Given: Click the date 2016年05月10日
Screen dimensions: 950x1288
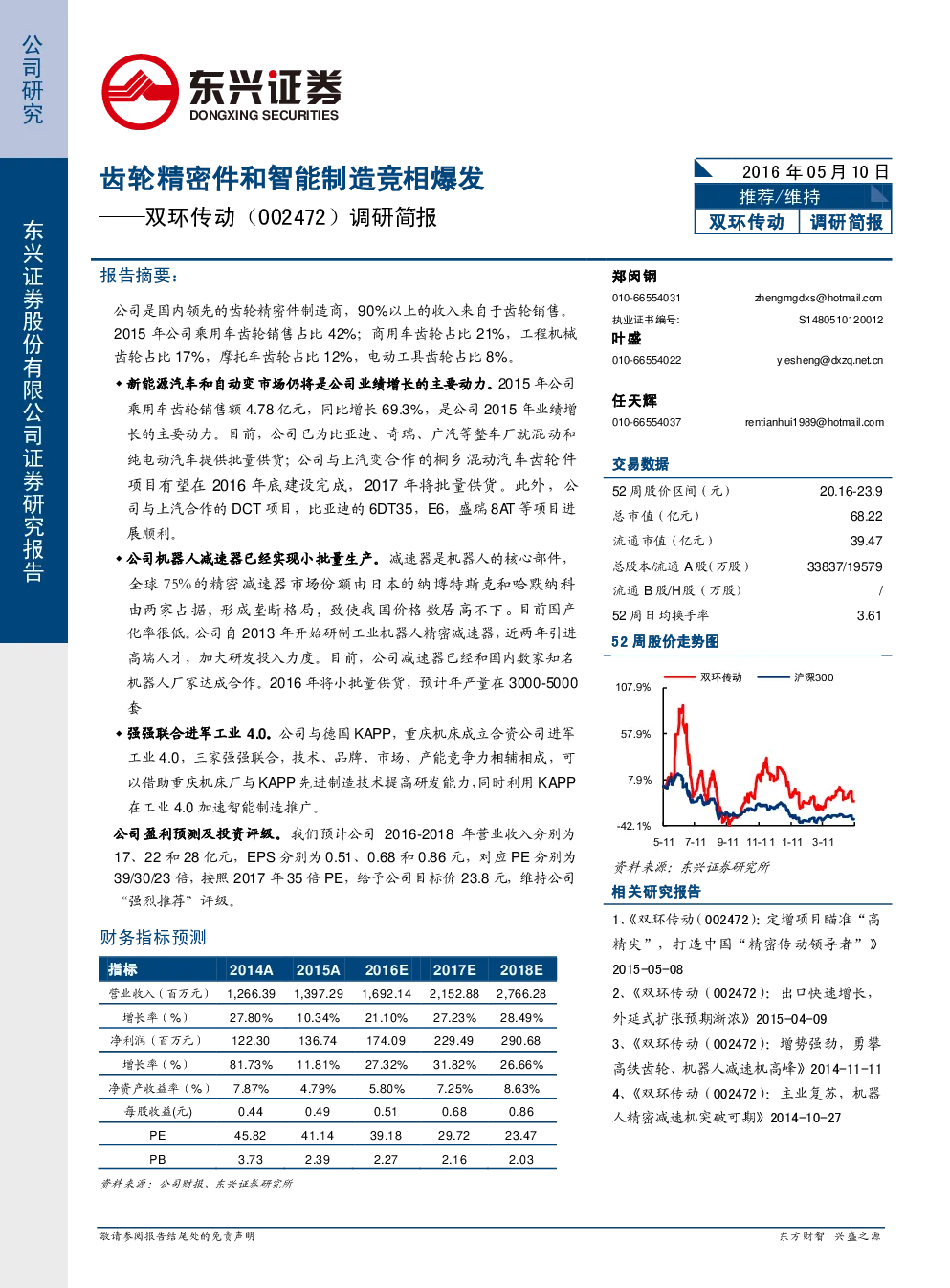Looking at the screenshot, I should tap(816, 172).
